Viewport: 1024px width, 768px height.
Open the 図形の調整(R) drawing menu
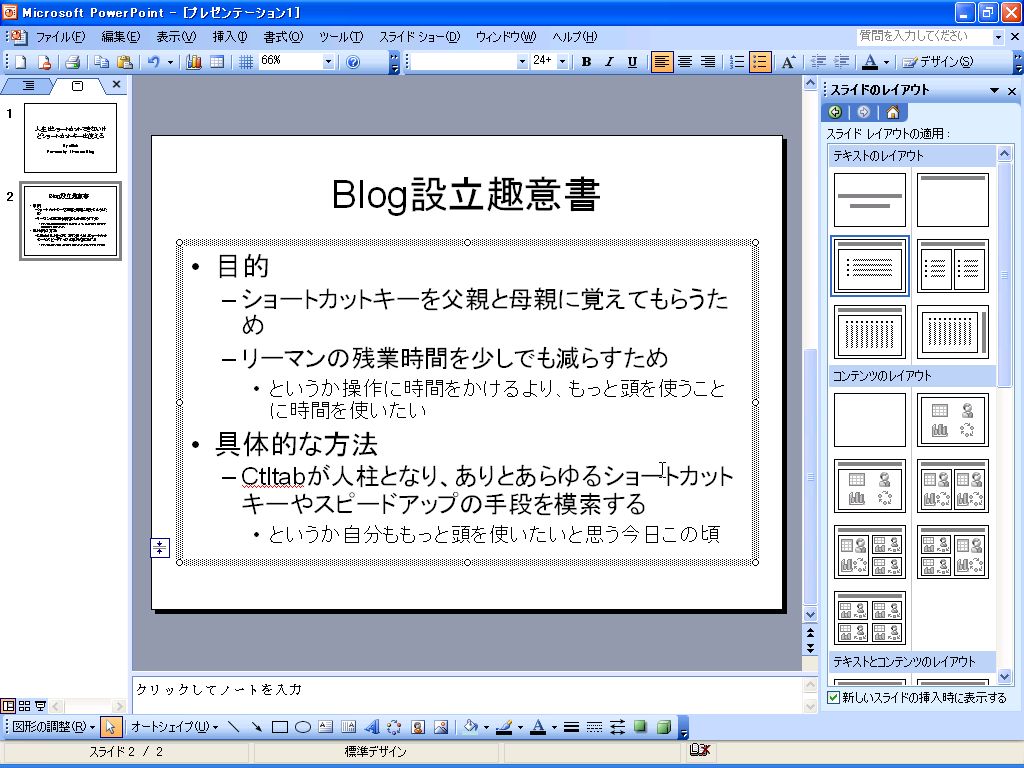(x=54, y=727)
